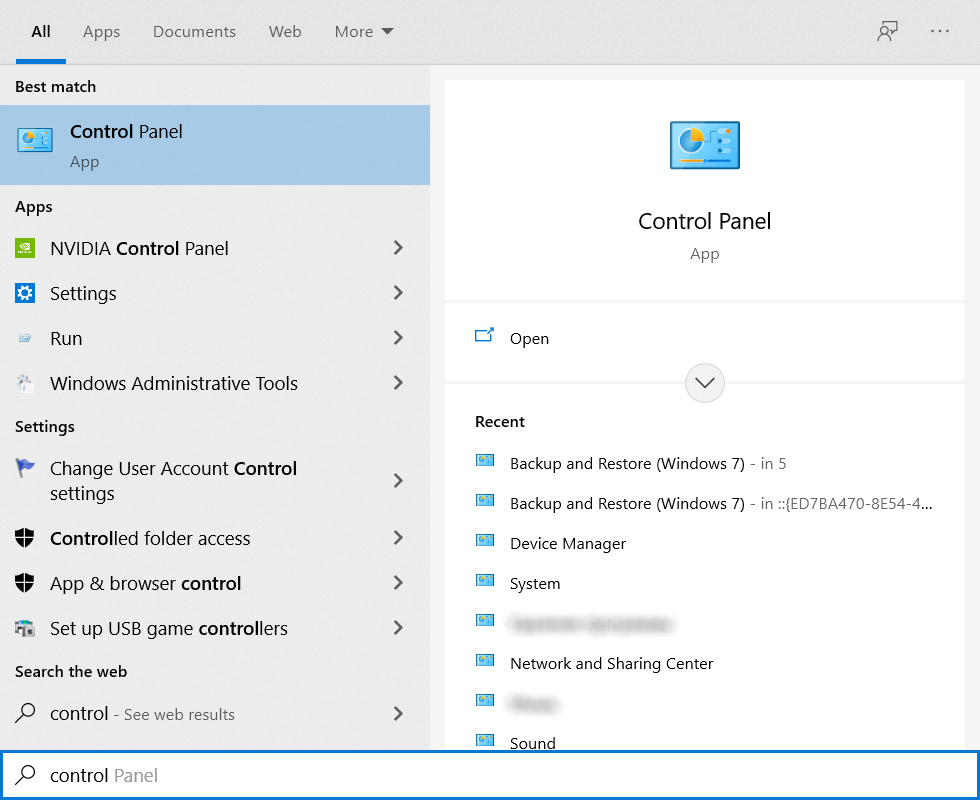
Task: Switch to the Apps tab
Action: click(x=101, y=31)
